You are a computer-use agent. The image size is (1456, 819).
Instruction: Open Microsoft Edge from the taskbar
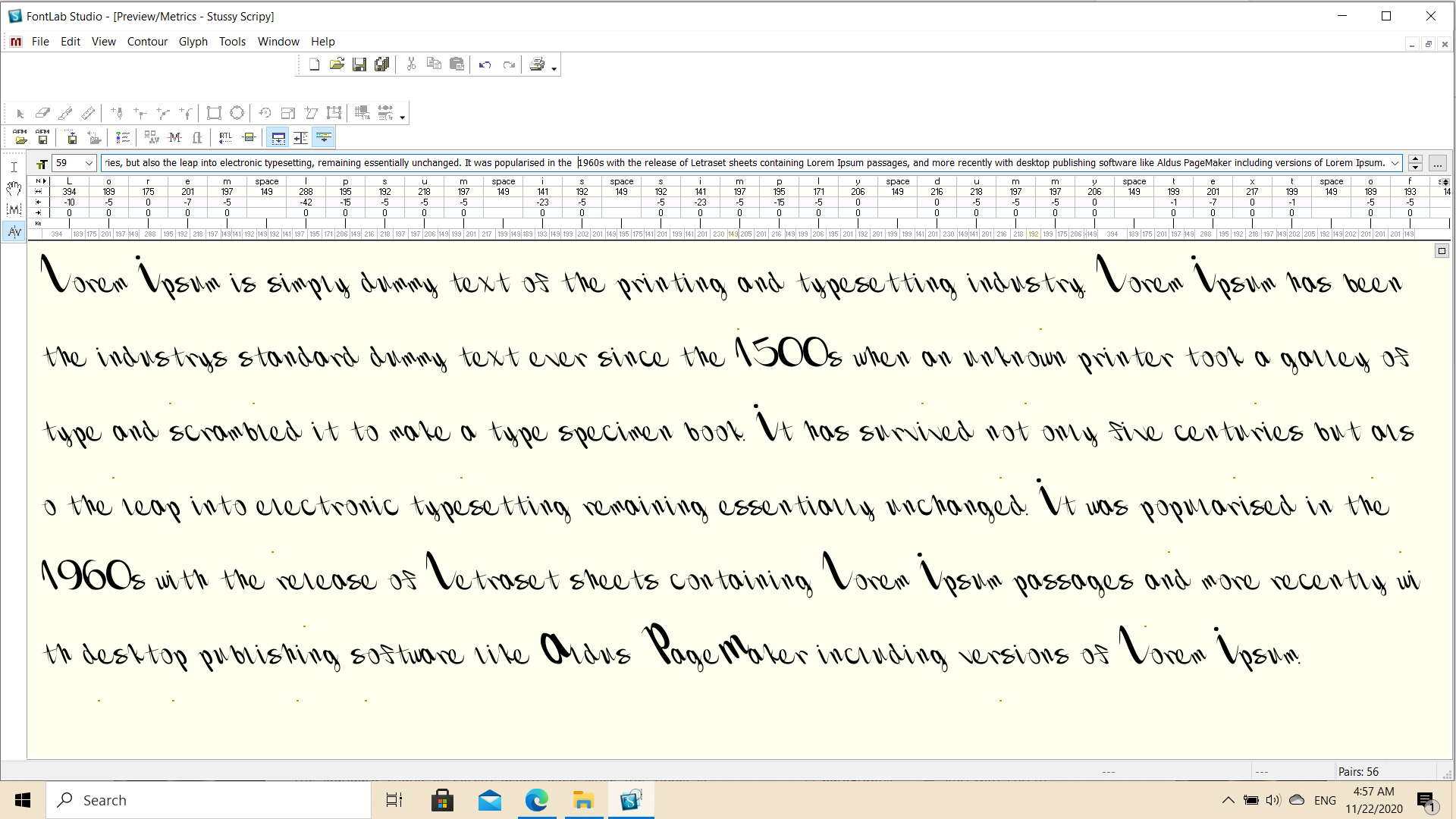(537, 800)
